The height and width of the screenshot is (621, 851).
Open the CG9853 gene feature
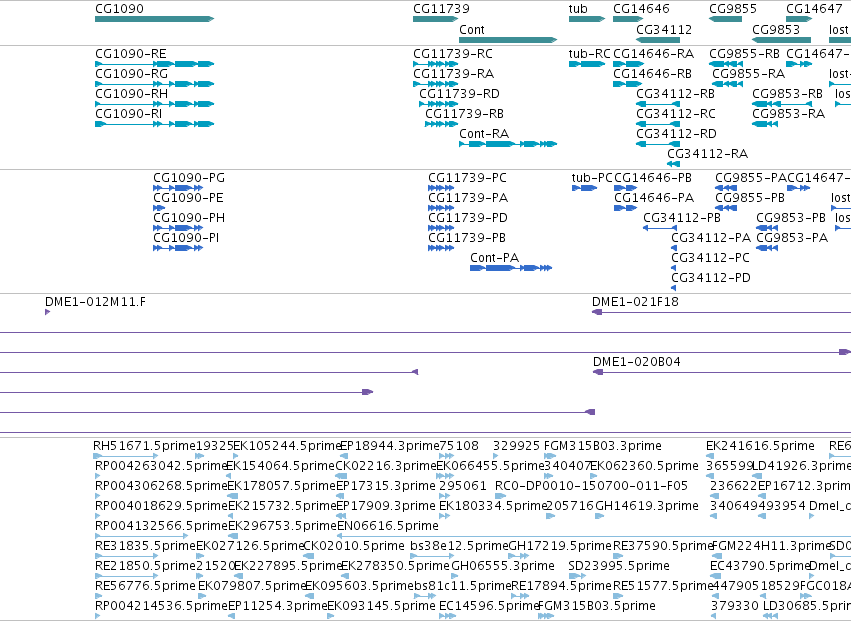coord(782,40)
